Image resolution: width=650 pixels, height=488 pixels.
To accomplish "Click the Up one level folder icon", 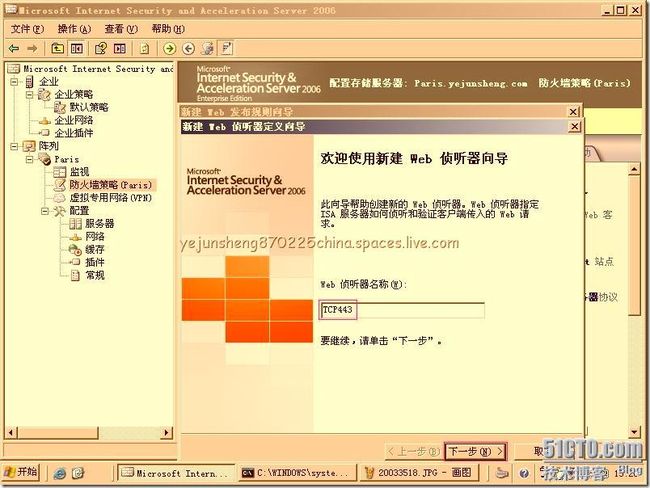I will (x=57, y=49).
